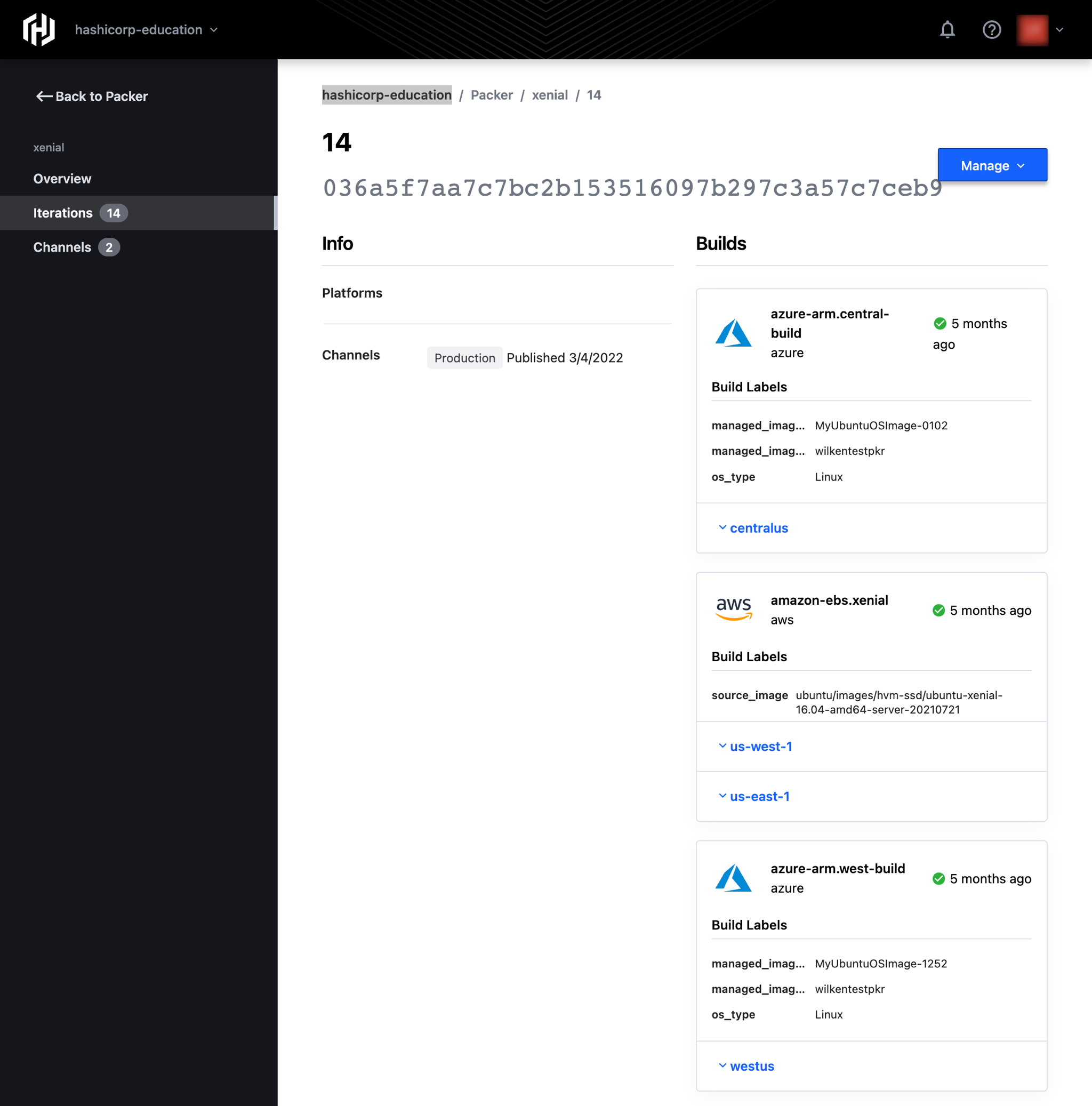Click the Azure logo icon for azure-arm.central-build
Image resolution: width=1092 pixels, height=1106 pixels.
point(732,332)
